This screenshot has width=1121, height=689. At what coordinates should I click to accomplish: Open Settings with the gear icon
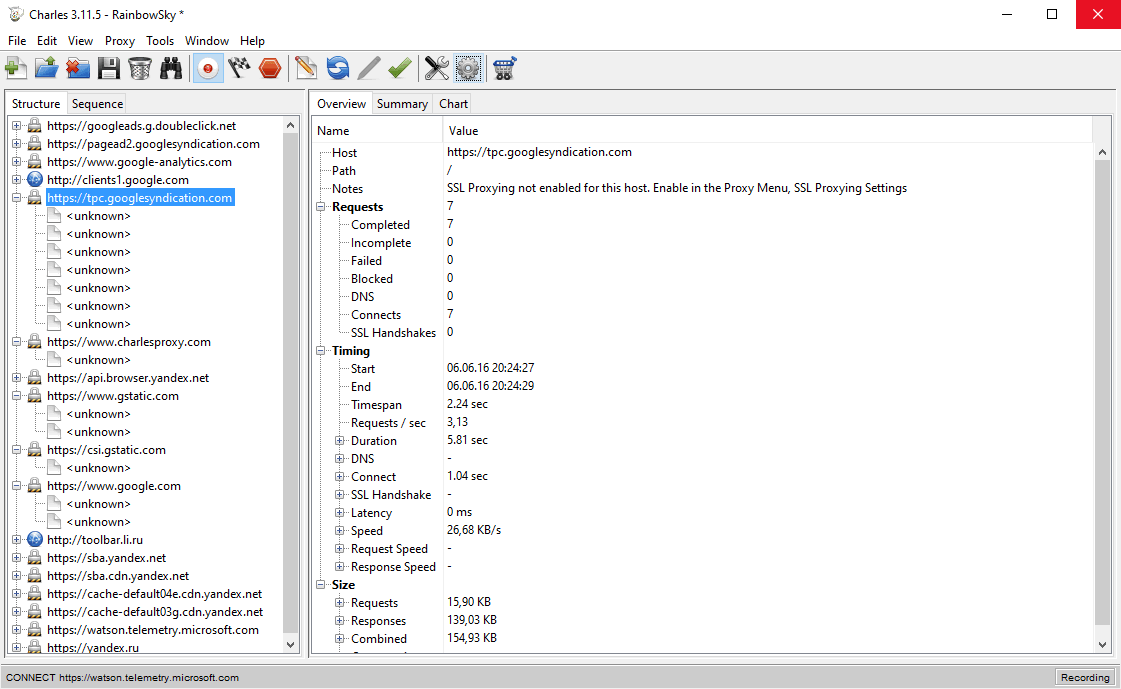coord(468,69)
